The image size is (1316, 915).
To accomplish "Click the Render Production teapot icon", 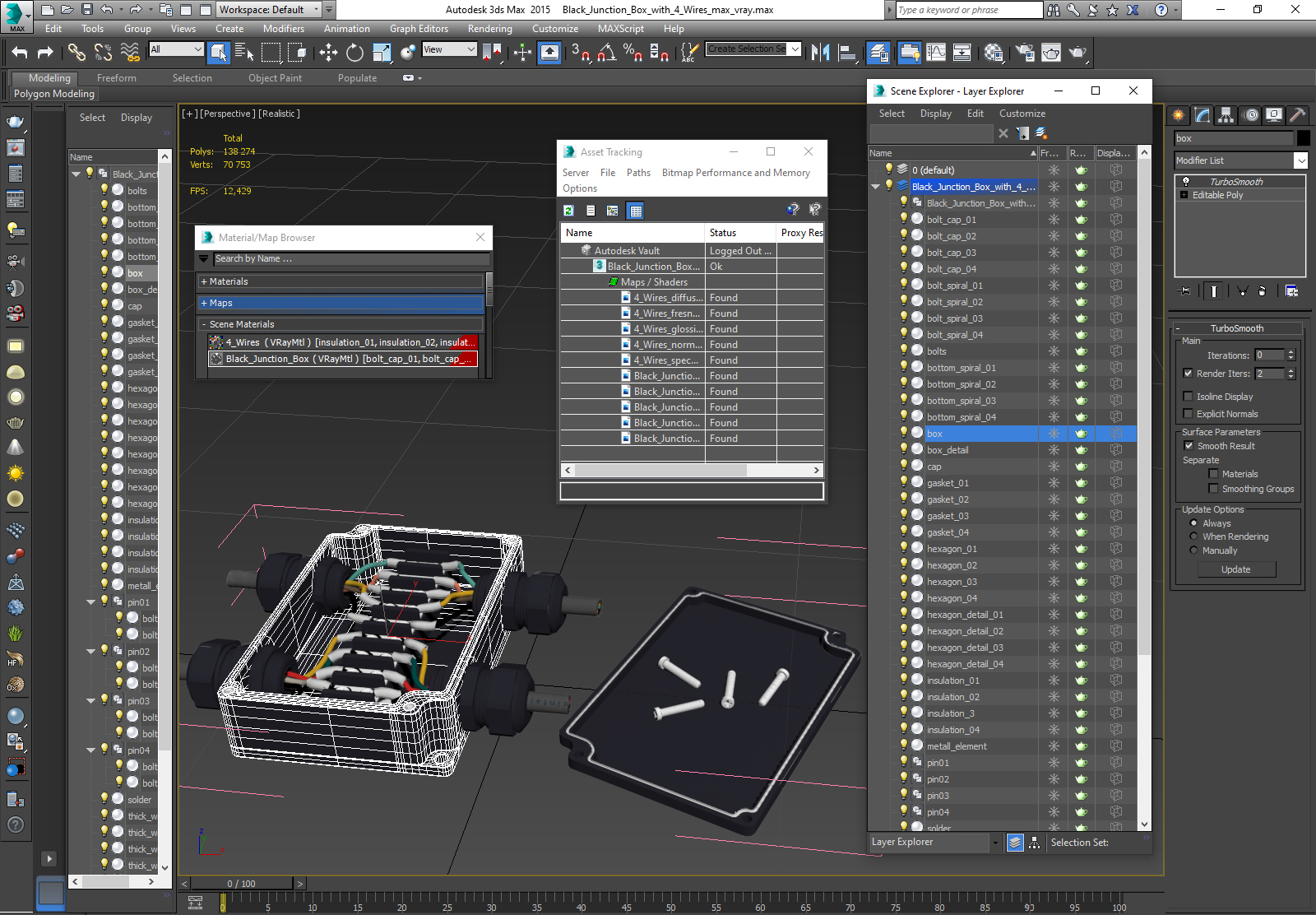I will click(1077, 53).
